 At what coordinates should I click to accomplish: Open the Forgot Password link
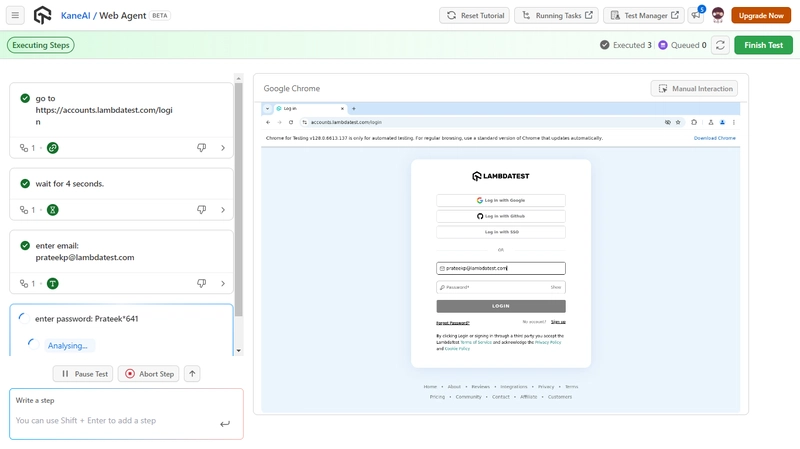pos(453,323)
